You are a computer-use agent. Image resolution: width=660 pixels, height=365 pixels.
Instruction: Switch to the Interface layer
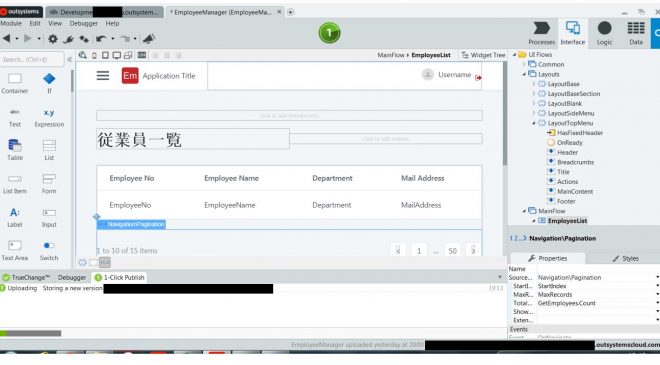572,33
